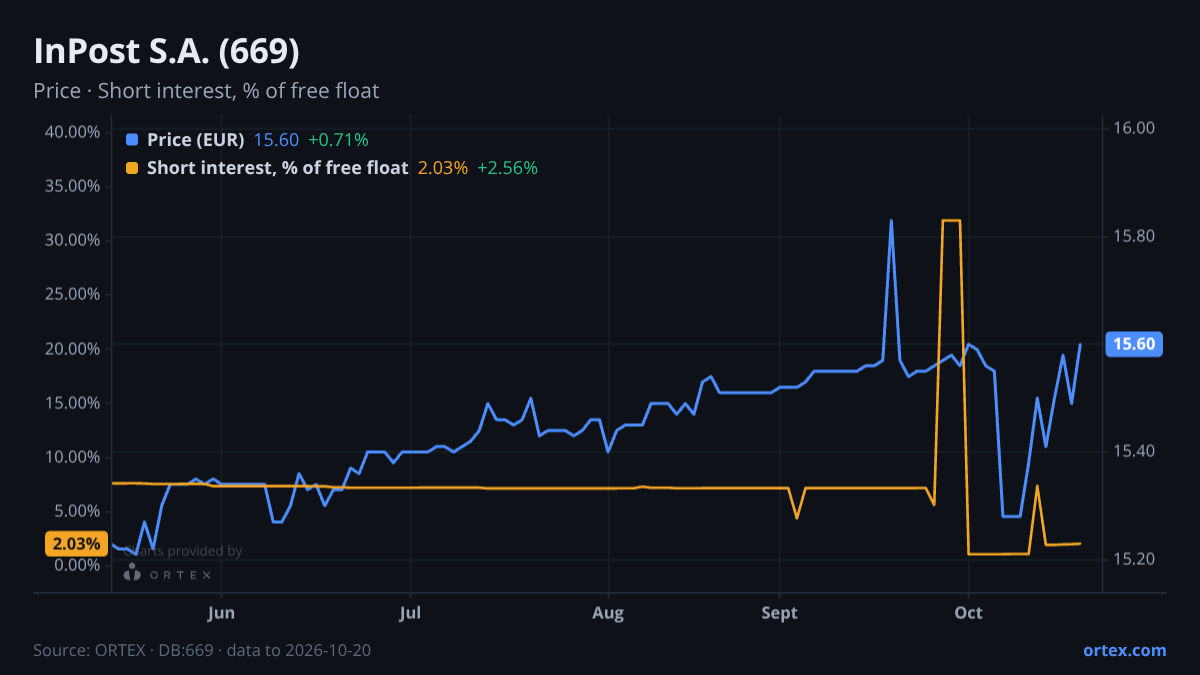Click the Aug date axis label
This screenshot has width=1200, height=675.
[607, 613]
